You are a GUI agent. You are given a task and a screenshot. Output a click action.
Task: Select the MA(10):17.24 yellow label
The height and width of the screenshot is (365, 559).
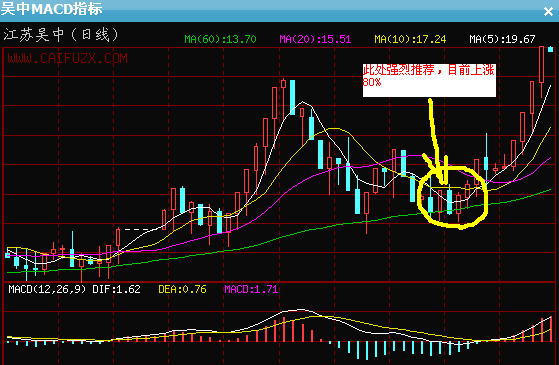coord(410,39)
